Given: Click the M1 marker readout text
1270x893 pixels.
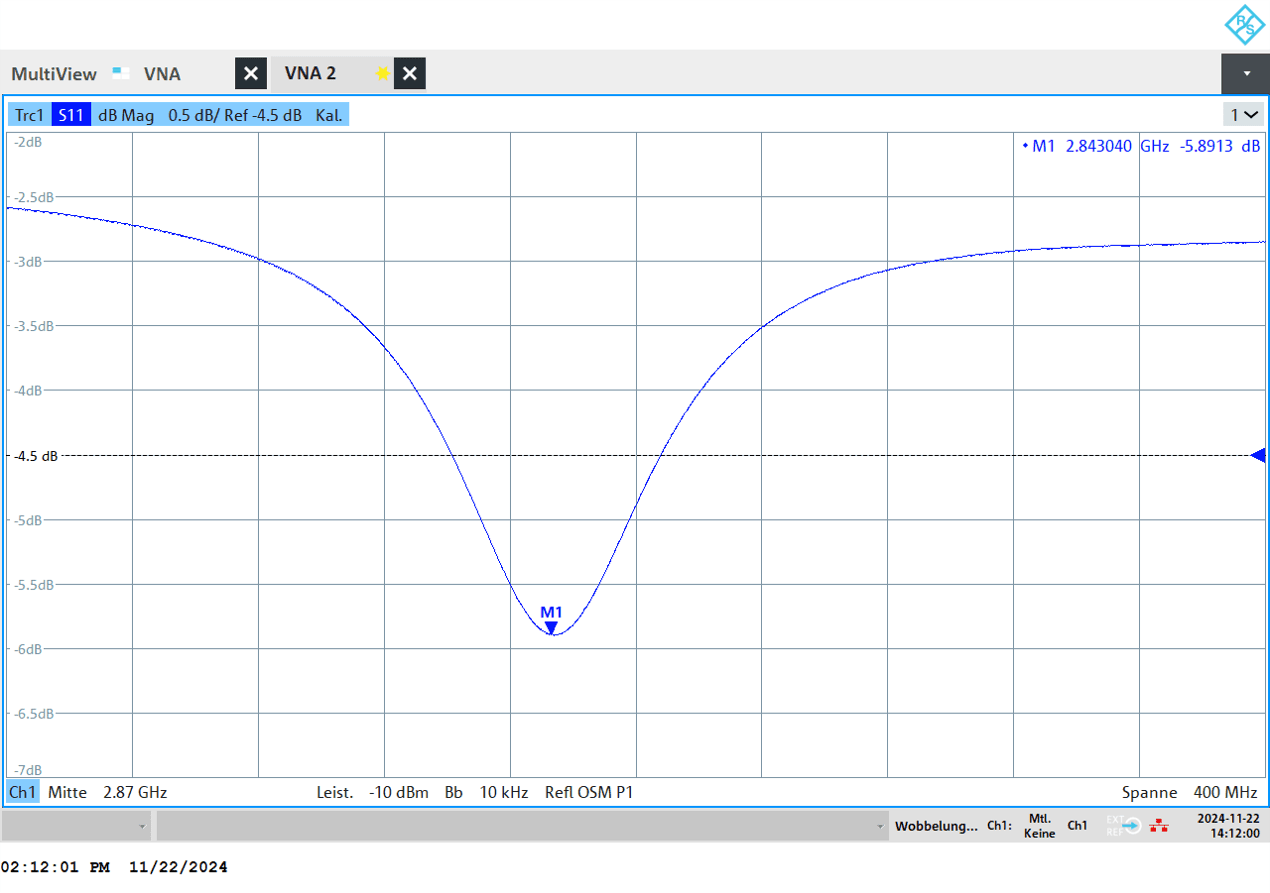Looking at the screenshot, I should coord(1140,146).
